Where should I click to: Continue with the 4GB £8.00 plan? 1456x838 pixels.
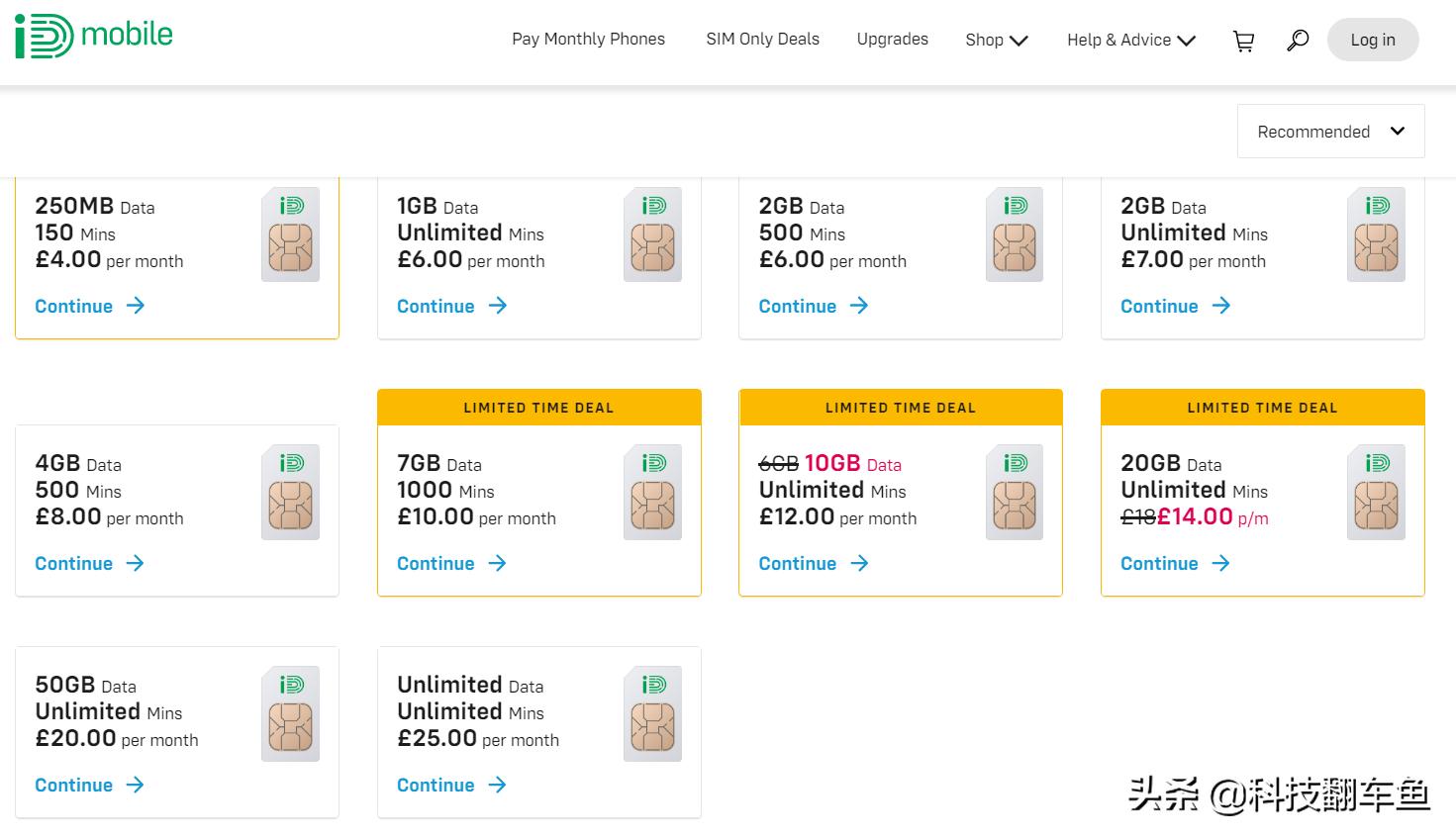click(90, 564)
